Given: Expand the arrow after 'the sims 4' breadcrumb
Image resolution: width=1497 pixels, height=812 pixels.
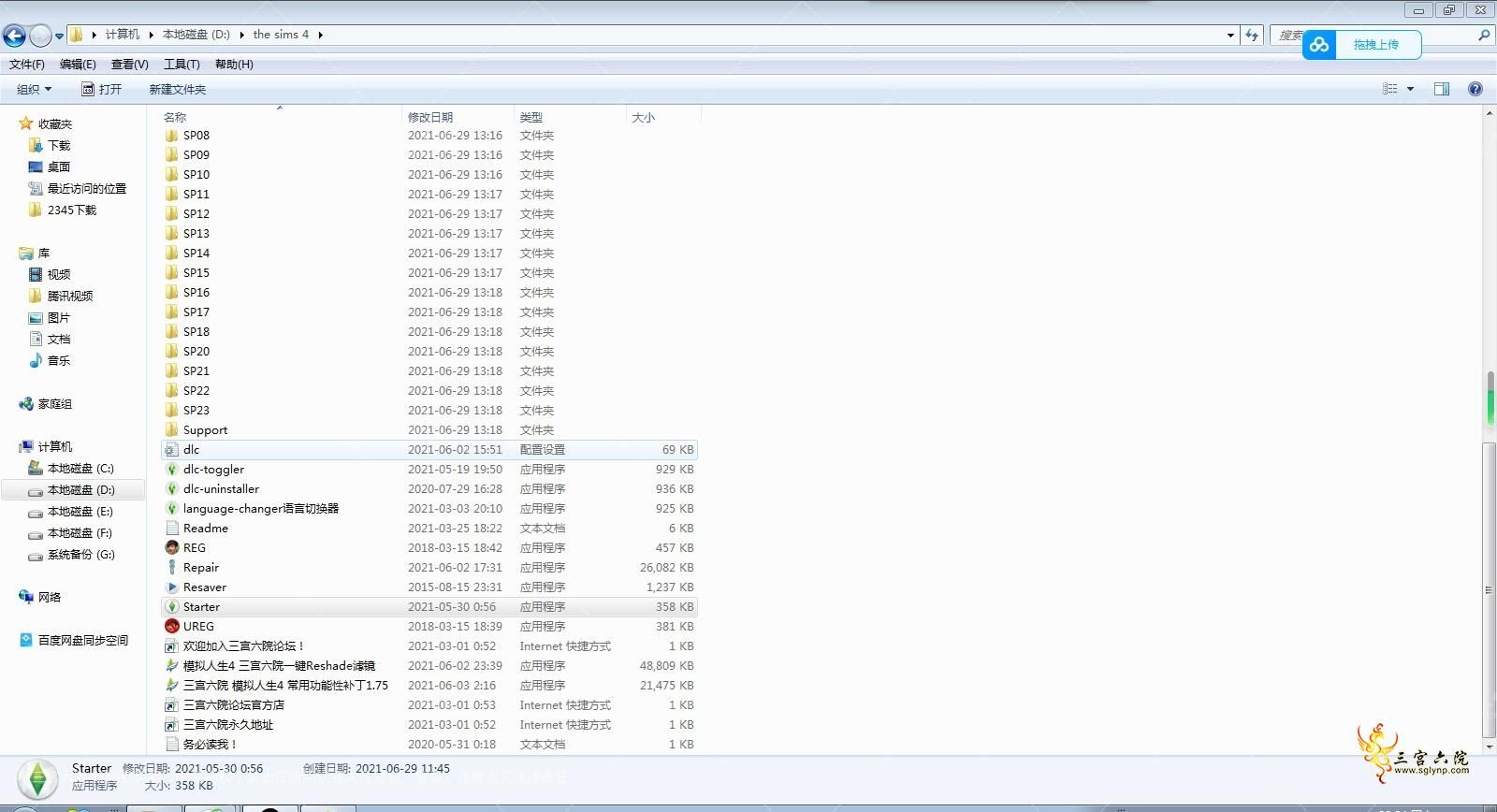Looking at the screenshot, I should tap(320, 35).
